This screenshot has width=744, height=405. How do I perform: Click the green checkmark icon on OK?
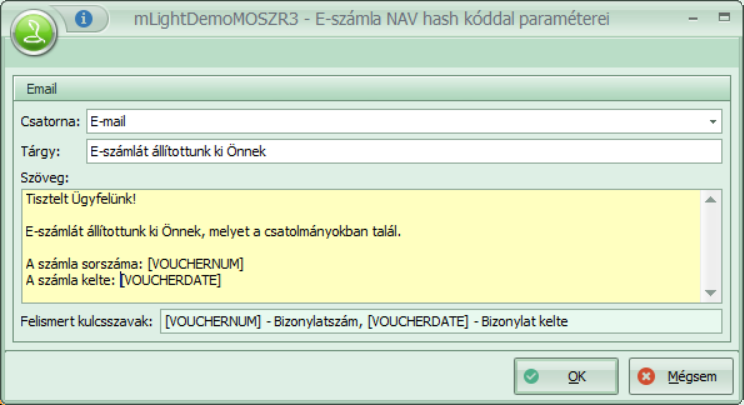pyautogui.click(x=532, y=377)
